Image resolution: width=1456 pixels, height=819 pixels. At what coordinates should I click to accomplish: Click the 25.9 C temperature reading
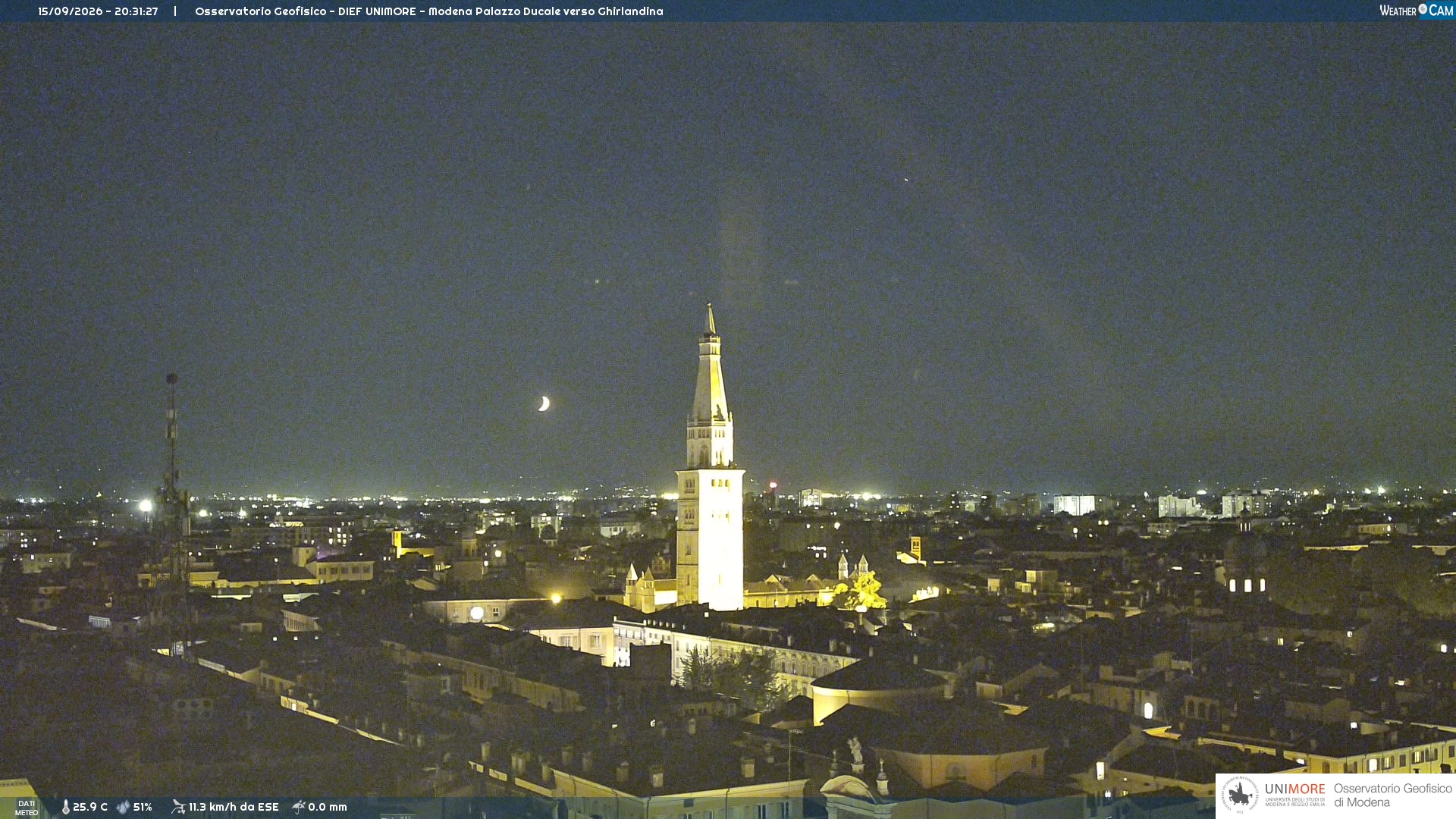[x=90, y=807]
